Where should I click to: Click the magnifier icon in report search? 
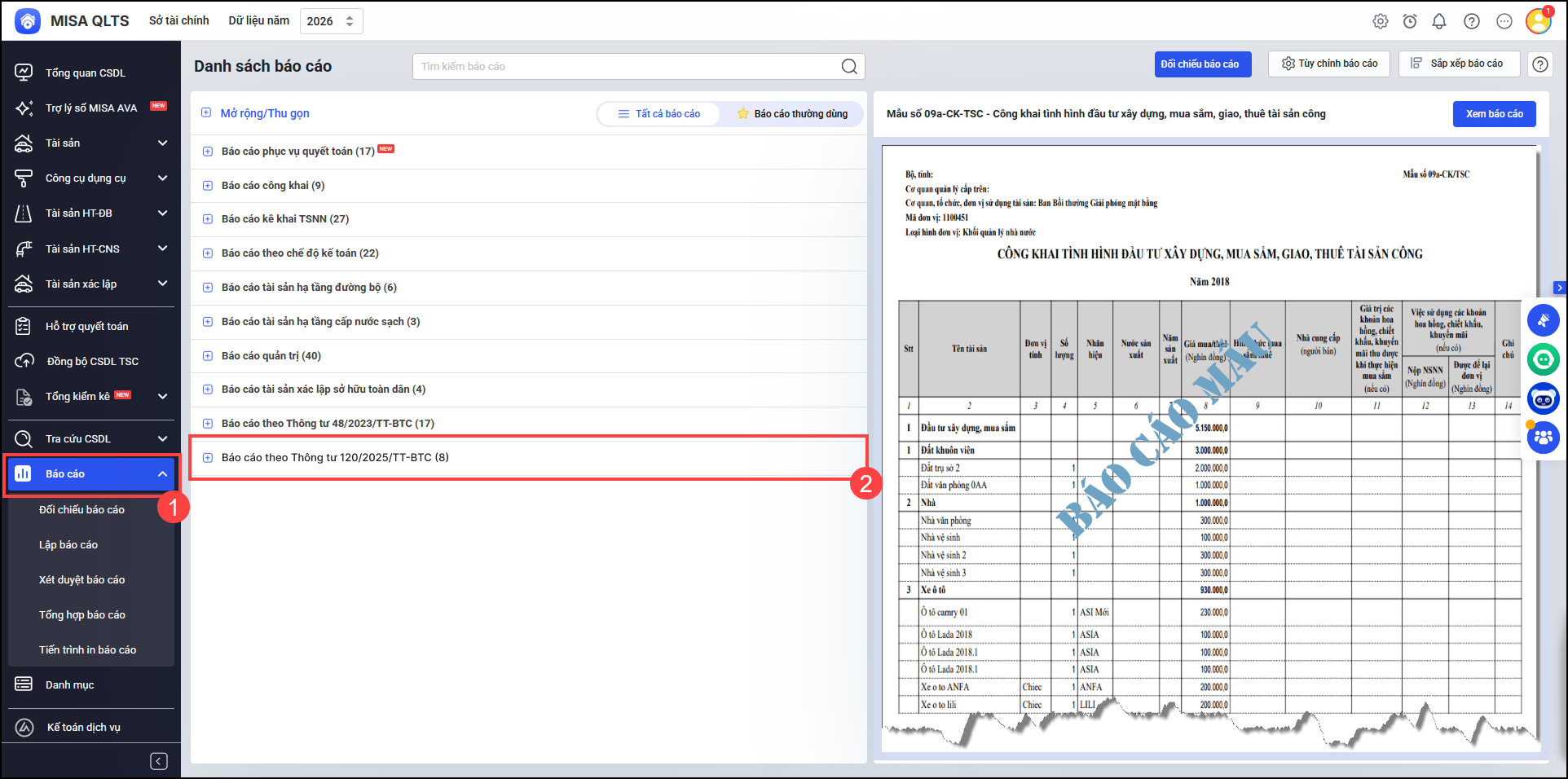coord(849,67)
